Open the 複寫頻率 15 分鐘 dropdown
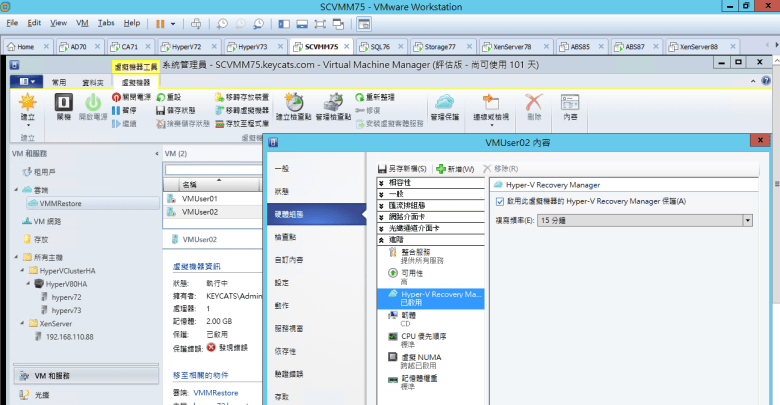Viewport: 780px width, 405px height. click(x=748, y=219)
